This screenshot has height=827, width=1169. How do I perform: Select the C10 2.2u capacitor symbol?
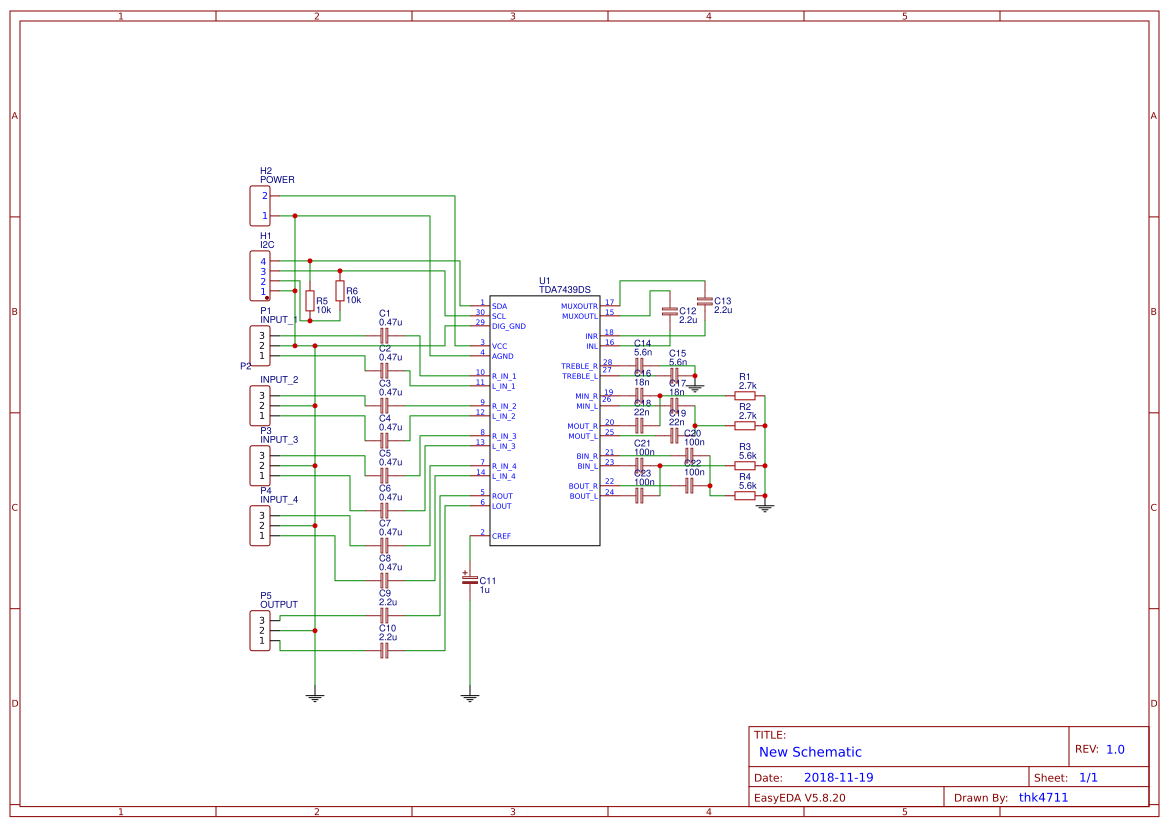(384, 650)
